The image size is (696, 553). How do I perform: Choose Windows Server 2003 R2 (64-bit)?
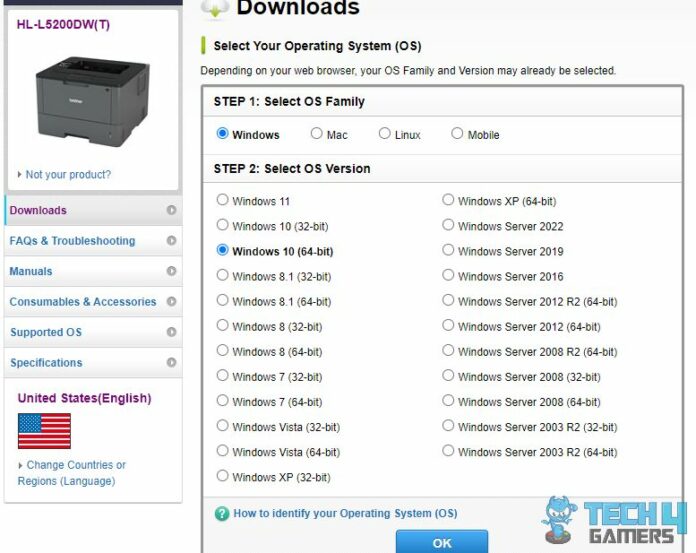point(448,450)
